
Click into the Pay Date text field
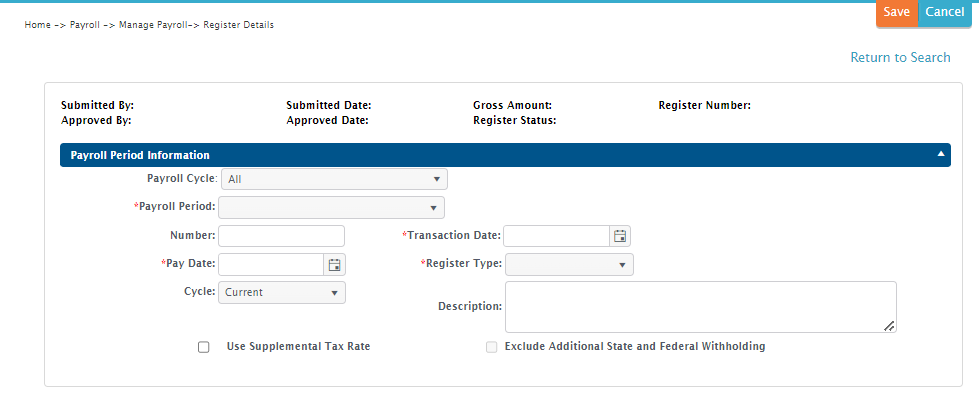coord(270,265)
